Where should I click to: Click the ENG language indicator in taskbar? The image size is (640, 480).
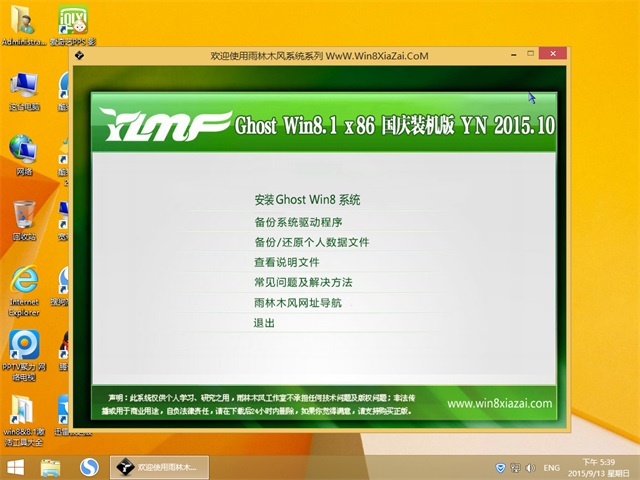[x=551, y=467]
